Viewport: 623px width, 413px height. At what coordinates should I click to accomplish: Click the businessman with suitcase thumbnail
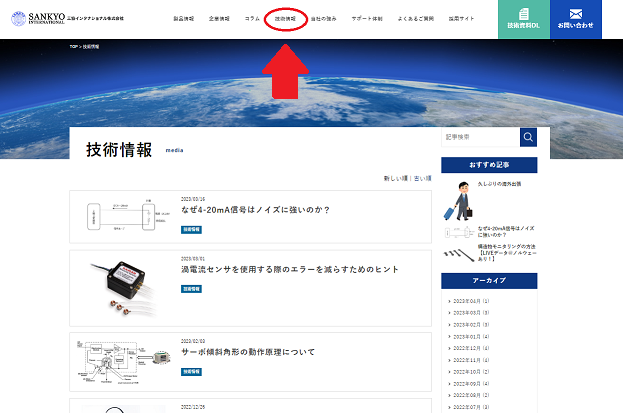pos(458,201)
